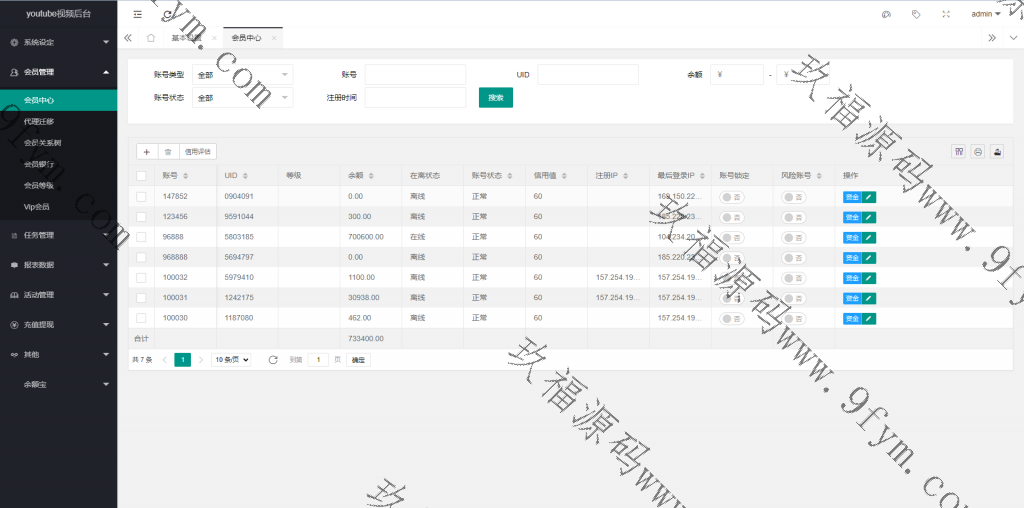Click the home icon tab
The height and width of the screenshot is (508, 1024).
(150, 37)
